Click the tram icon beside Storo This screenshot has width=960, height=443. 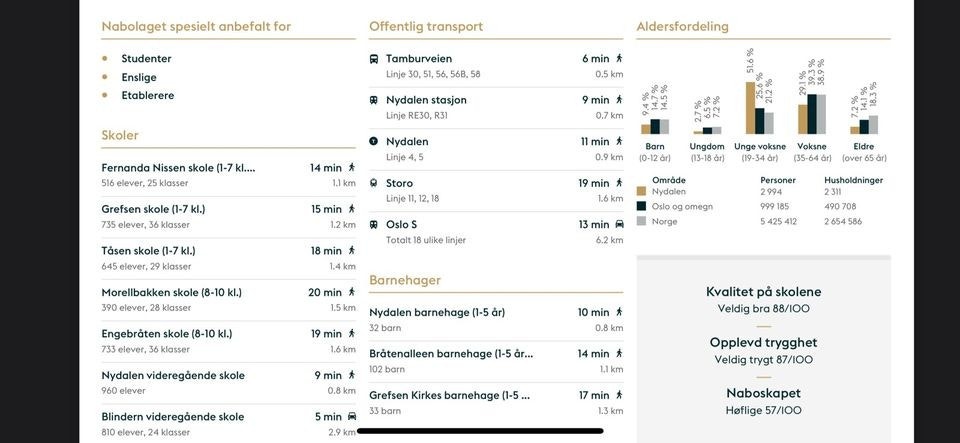pos(374,184)
